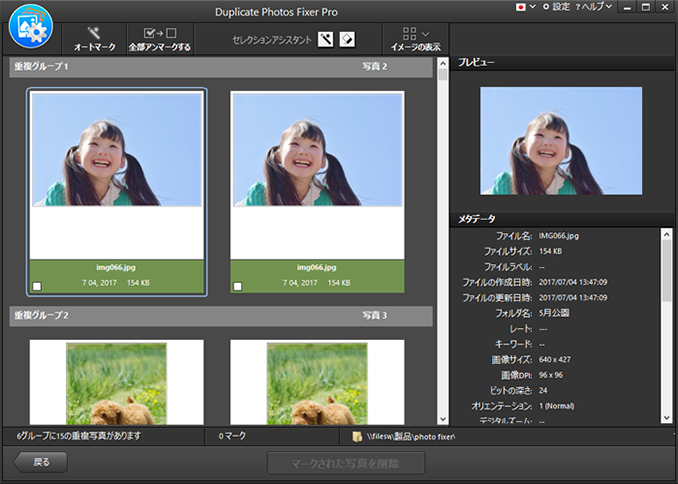678x484 pixels.
Task: Click the プレビュー panel header
Action: 562,63
